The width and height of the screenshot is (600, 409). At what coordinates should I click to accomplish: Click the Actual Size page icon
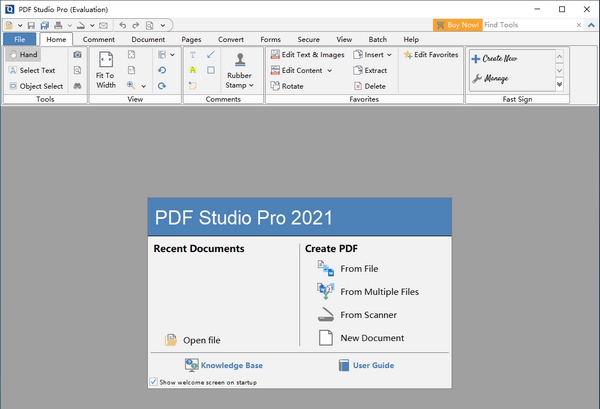pyautogui.click(x=131, y=70)
